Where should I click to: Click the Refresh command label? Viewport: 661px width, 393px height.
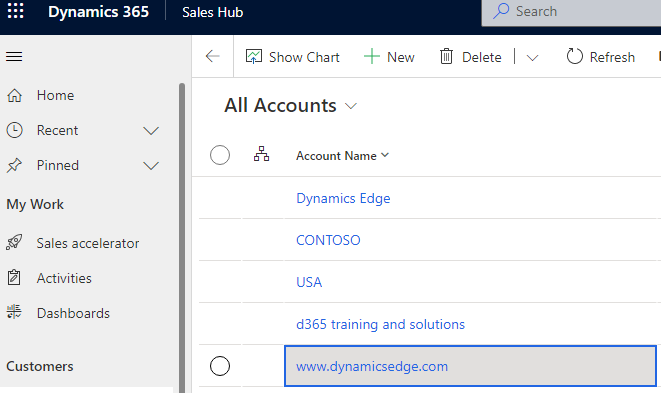click(612, 57)
